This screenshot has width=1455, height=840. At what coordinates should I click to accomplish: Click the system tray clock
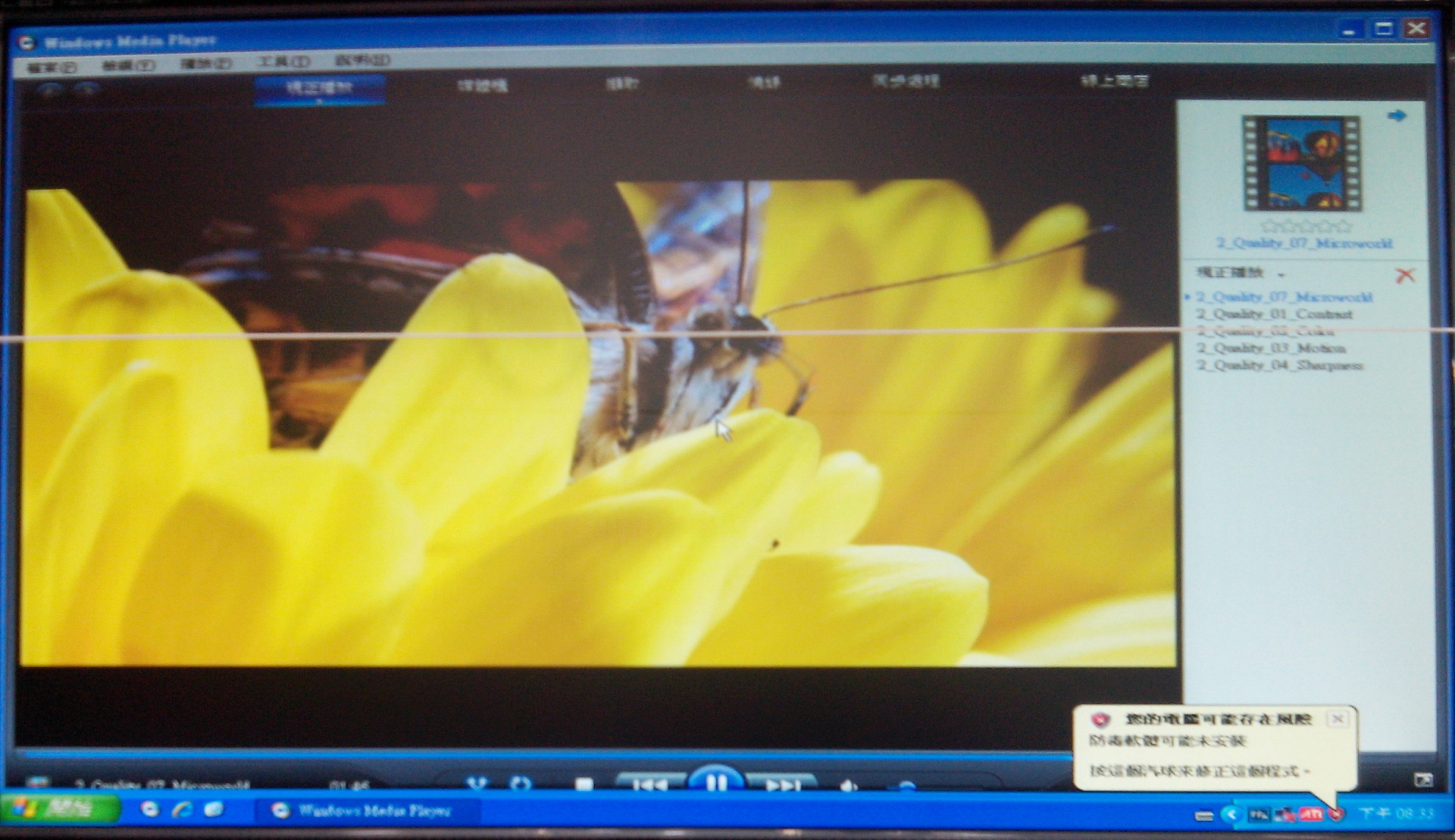(1396, 813)
